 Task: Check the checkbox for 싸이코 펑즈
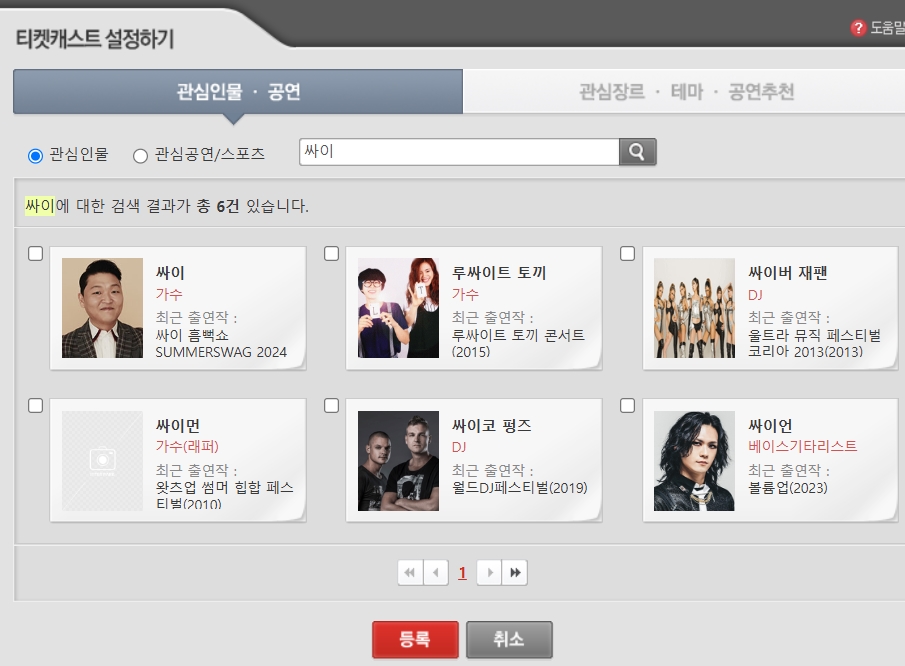pyautogui.click(x=330, y=406)
